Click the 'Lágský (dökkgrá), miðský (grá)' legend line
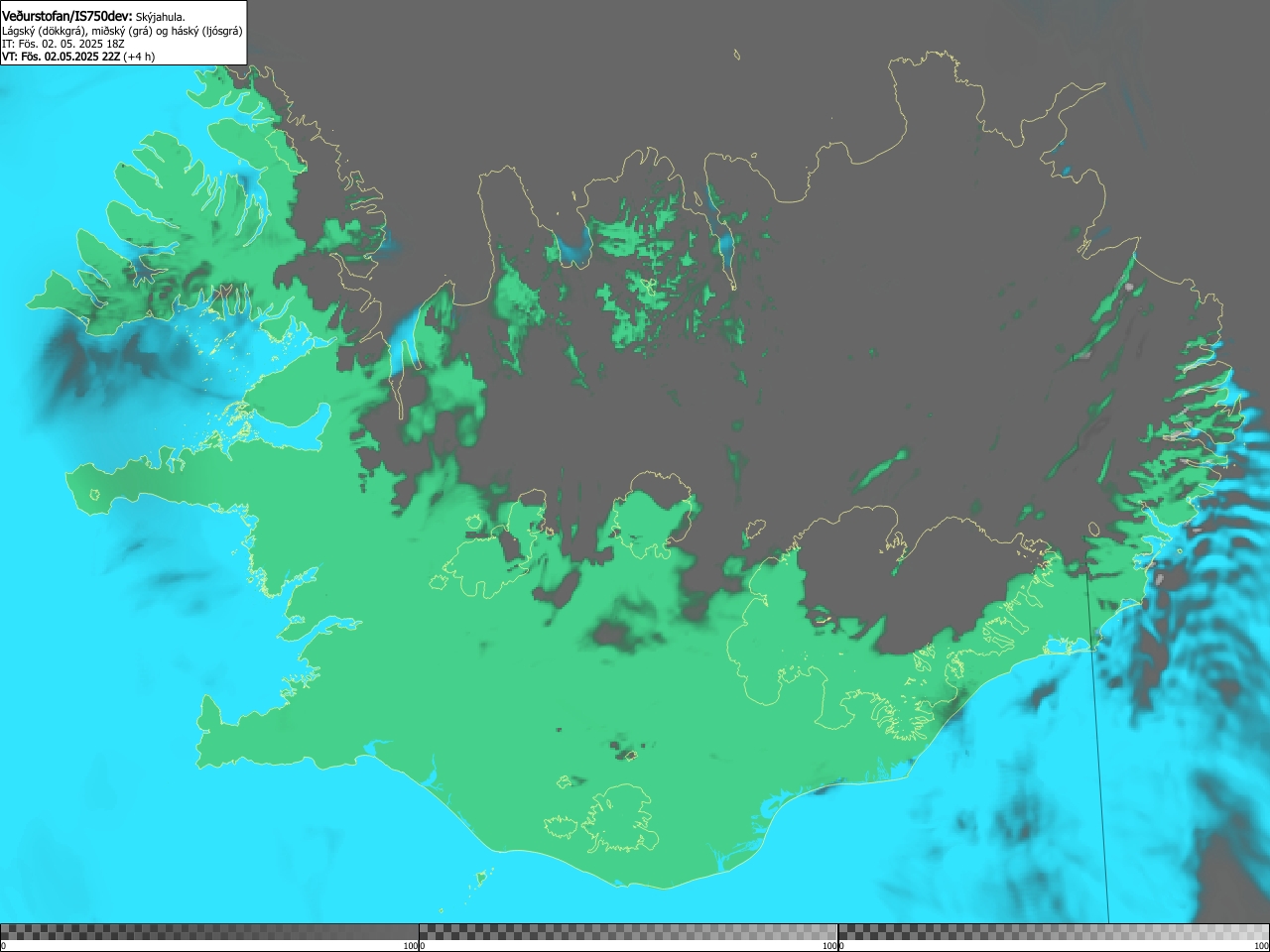This screenshot has height=952, width=1270. pos(122,31)
